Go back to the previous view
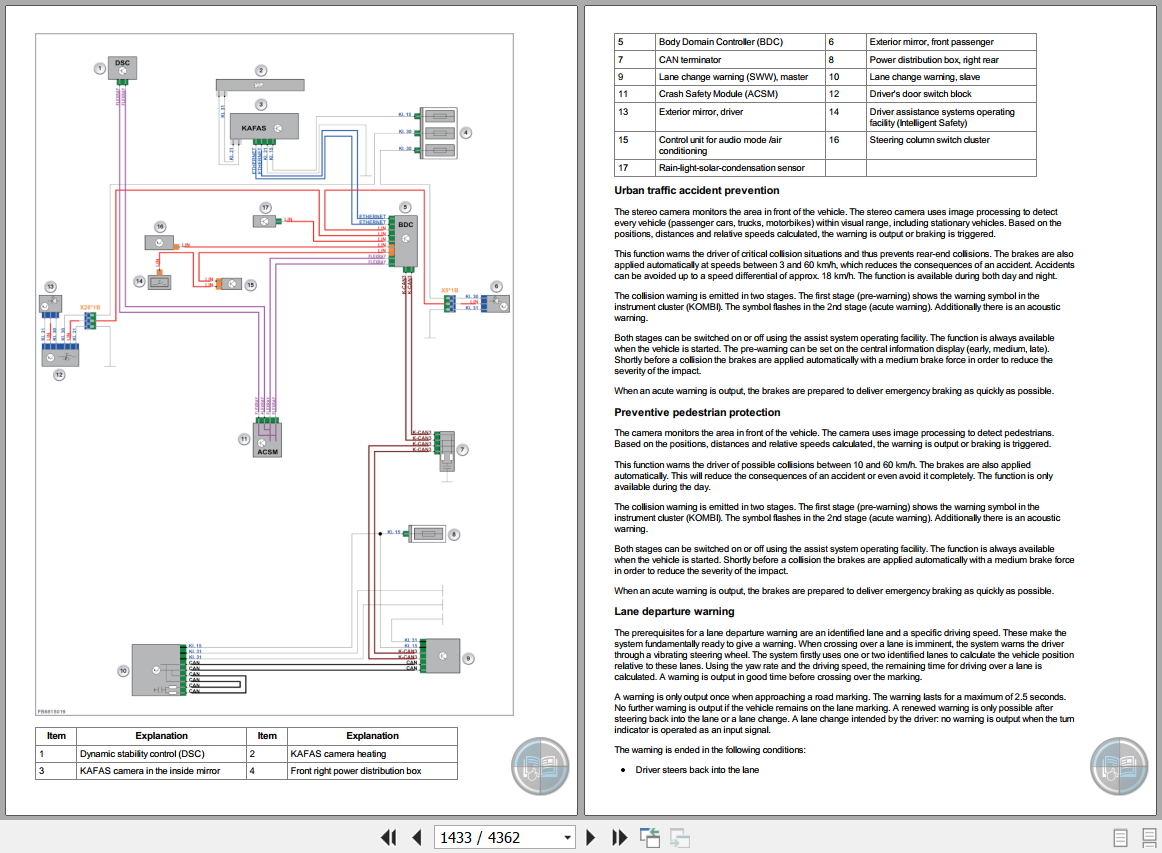Screen dimensions: 1162x853 point(650,837)
